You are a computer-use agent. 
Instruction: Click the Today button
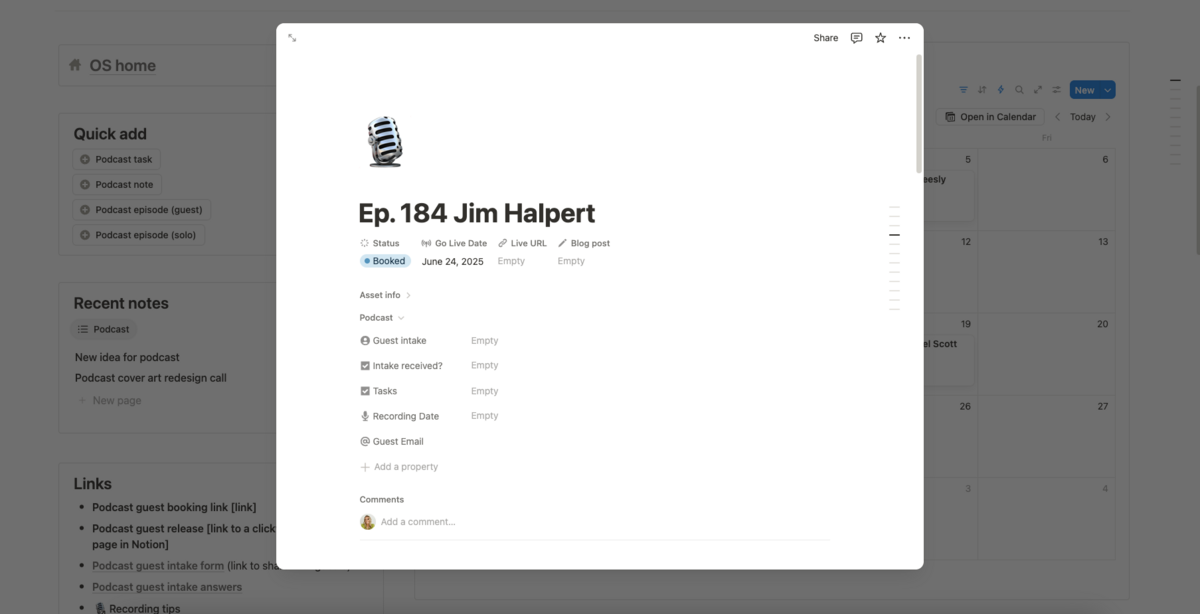(x=1082, y=117)
